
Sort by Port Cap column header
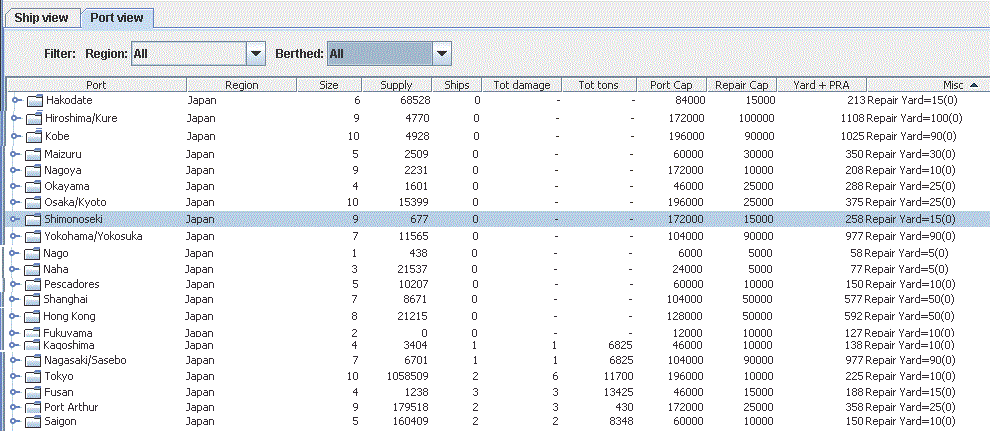pos(673,85)
